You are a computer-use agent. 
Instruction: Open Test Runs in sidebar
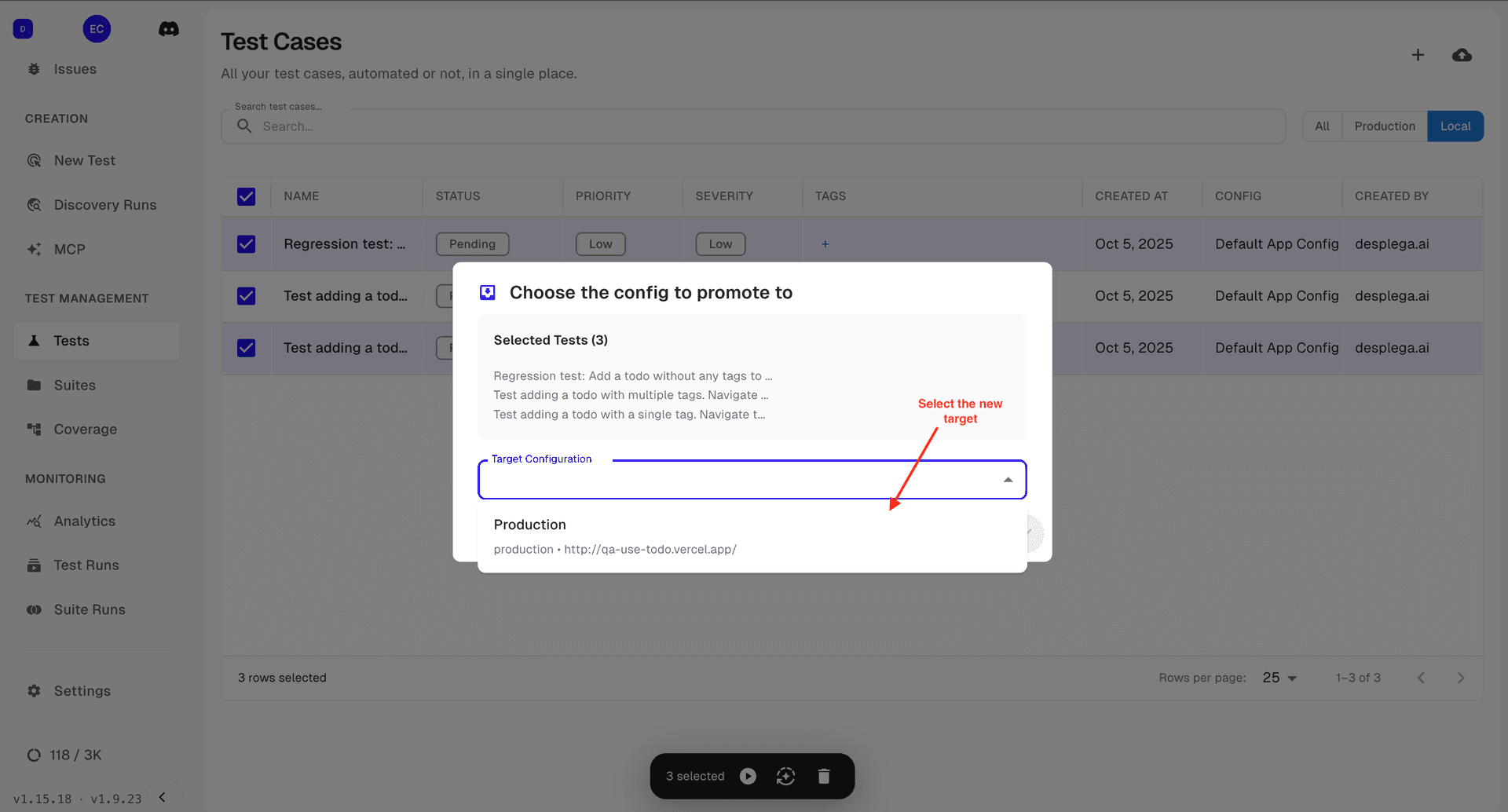86,565
